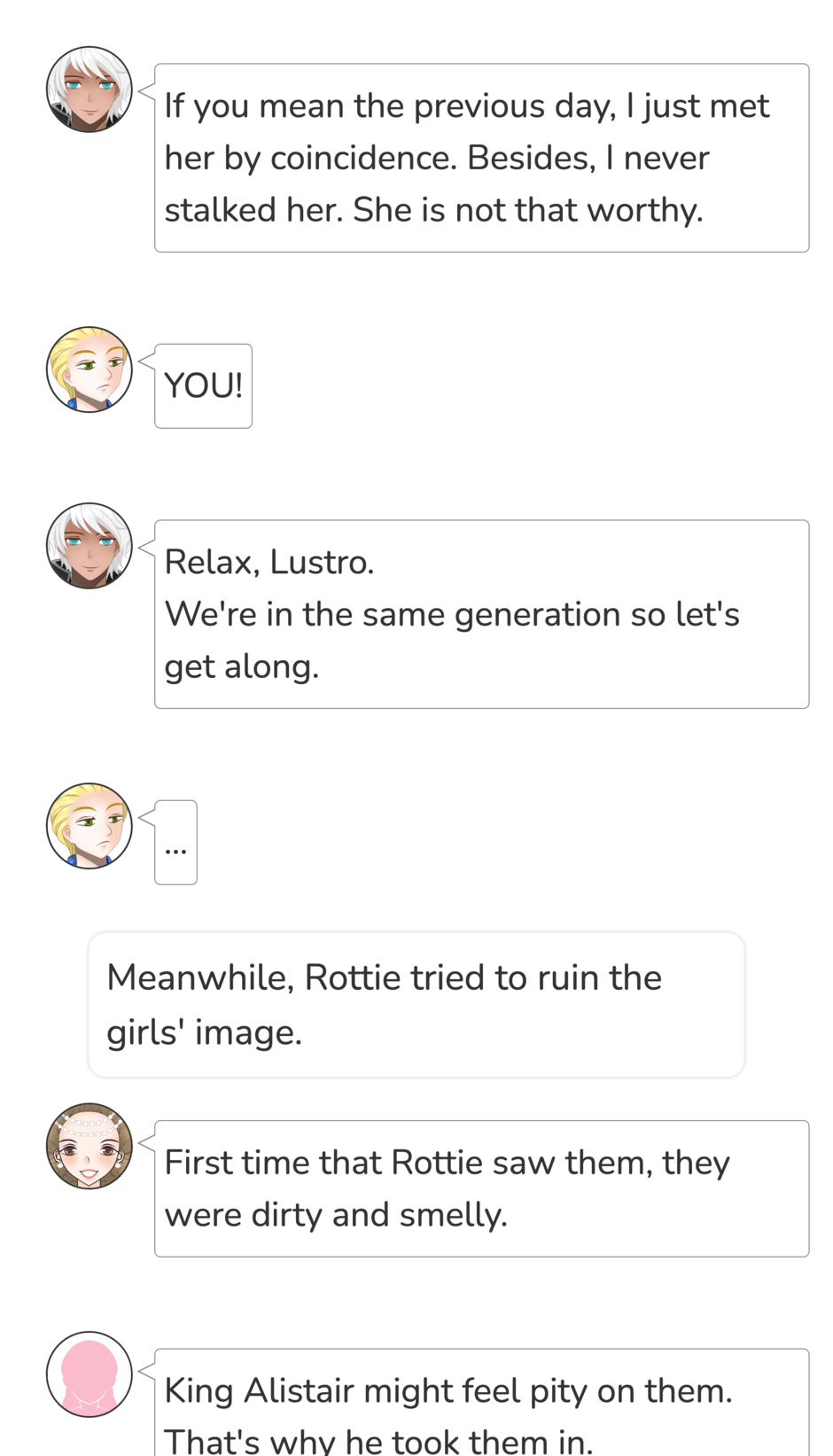Screen dimensions: 833x1456
Task: Select the "..." speech bubble
Action: 175,843
